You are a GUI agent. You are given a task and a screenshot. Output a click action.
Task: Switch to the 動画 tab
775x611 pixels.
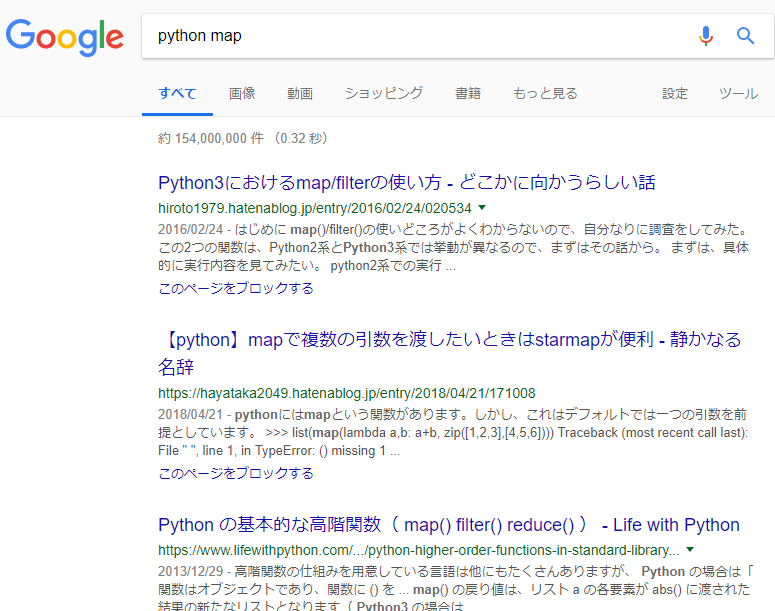pyautogui.click(x=300, y=93)
